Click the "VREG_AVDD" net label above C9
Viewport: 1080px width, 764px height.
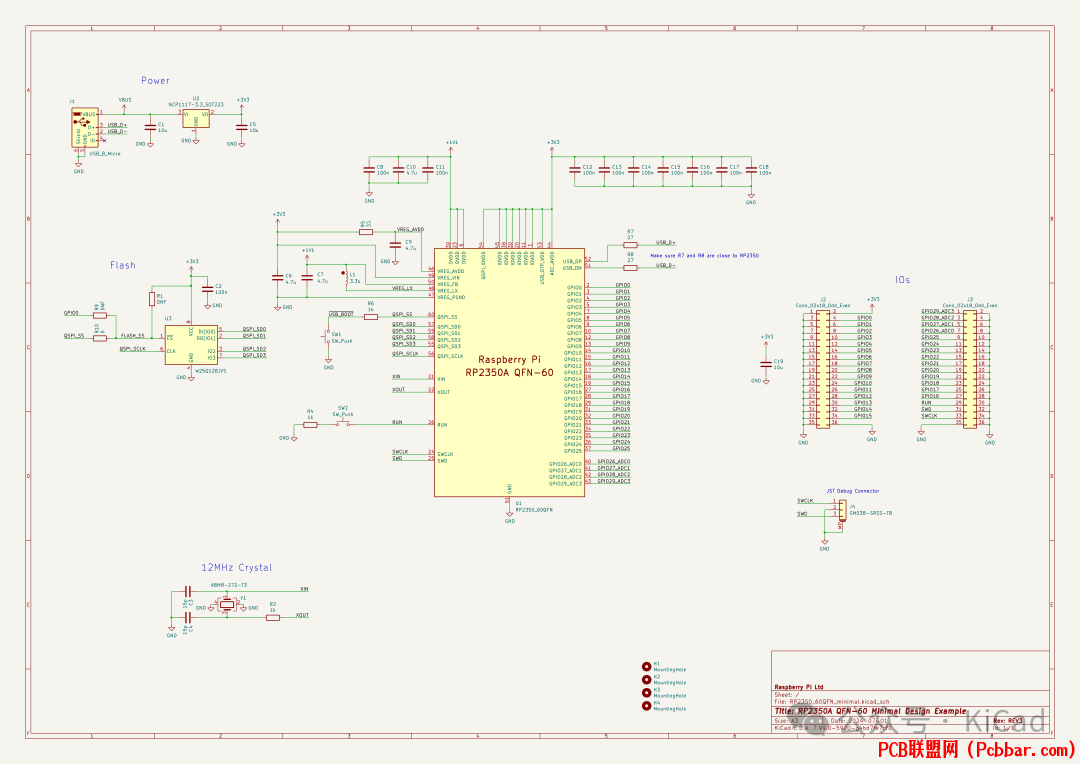pyautogui.click(x=411, y=229)
